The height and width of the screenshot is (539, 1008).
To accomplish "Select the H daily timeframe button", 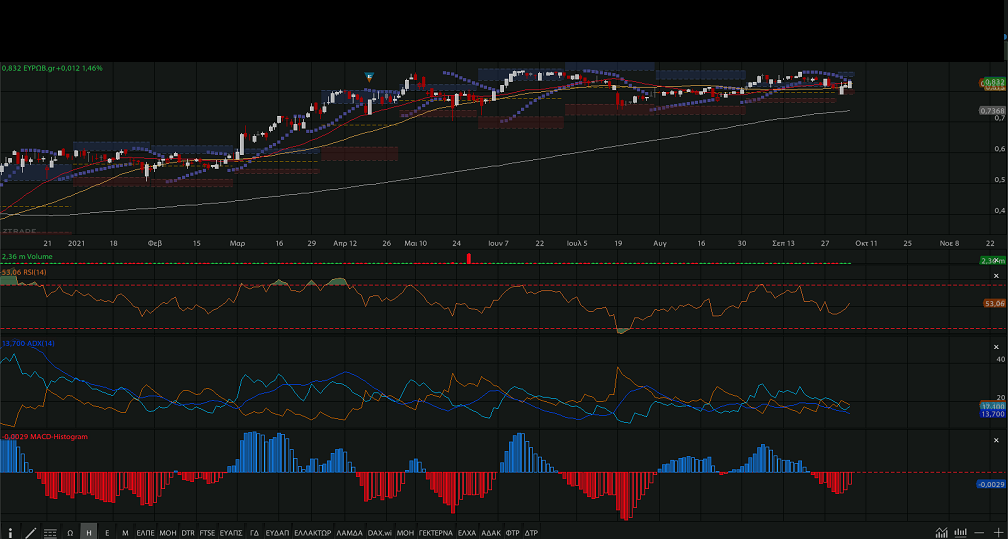I will tap(89, 533).
